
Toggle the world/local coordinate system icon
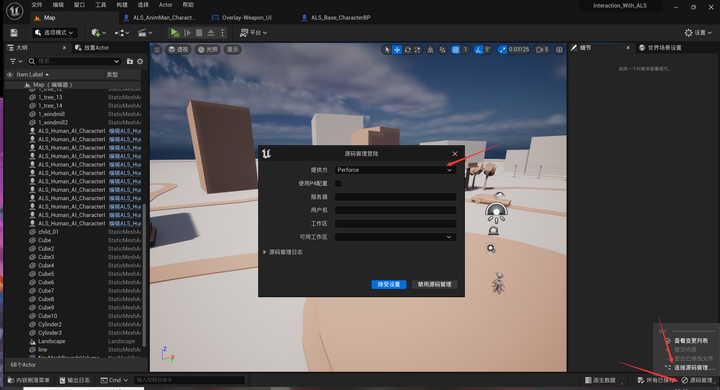click(x=443, y=50)
